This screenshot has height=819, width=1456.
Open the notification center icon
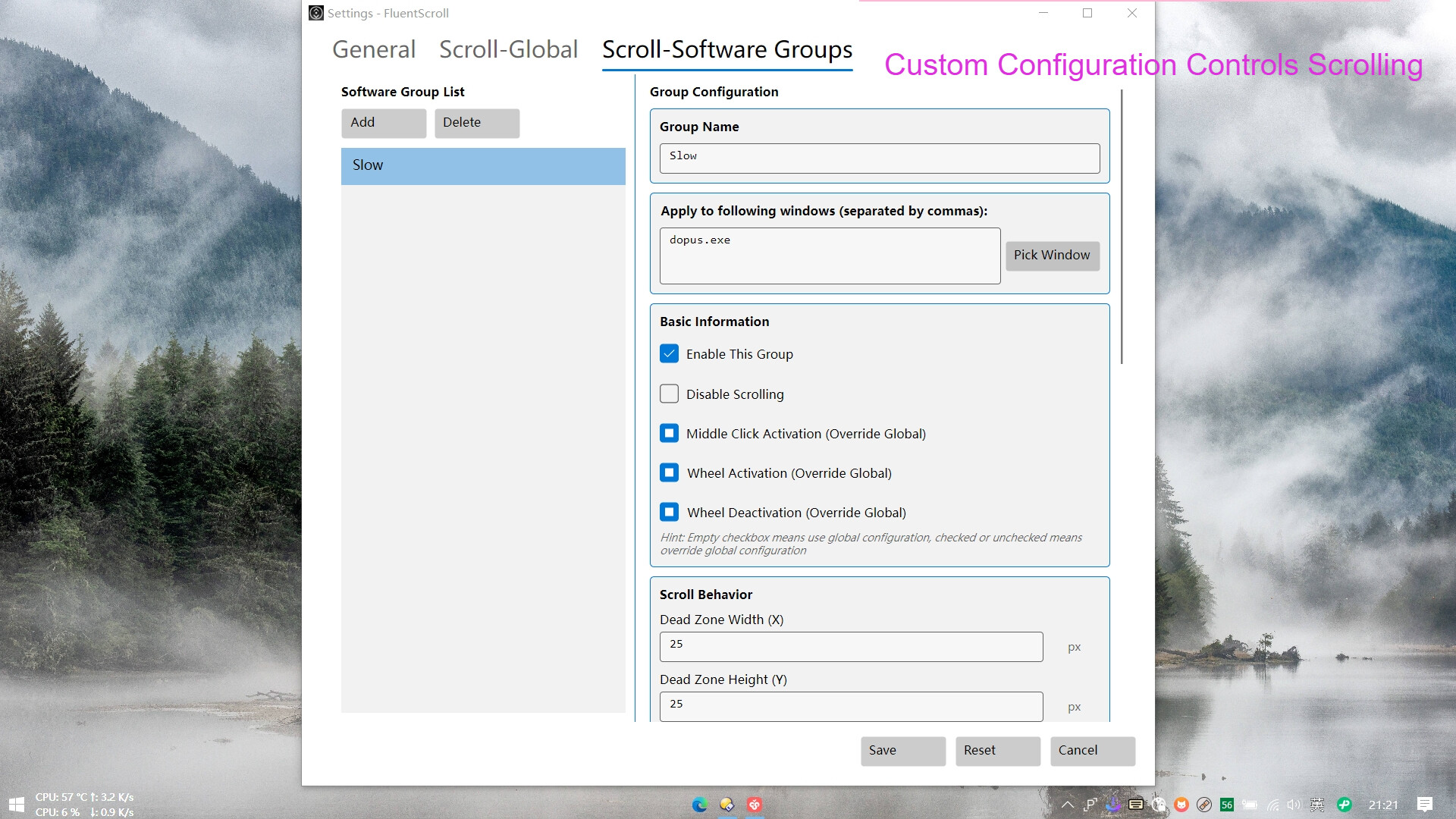click(1424, 805)
